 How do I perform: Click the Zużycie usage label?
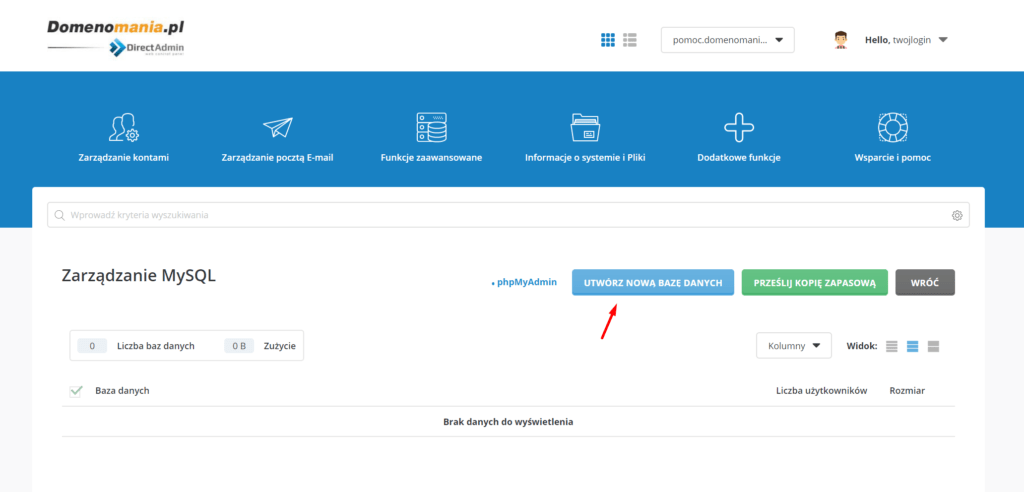click(x=280, y=346)
